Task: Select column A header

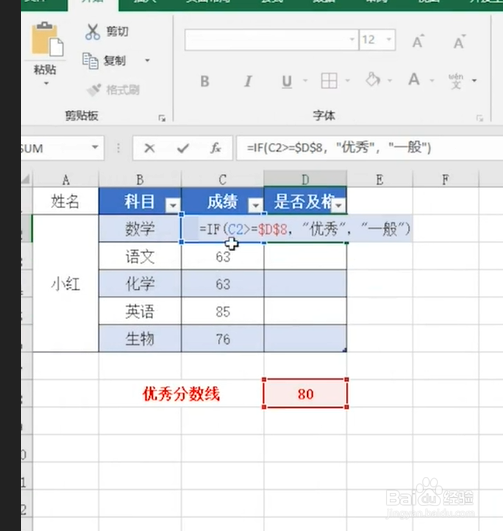Action: click(66, 179)
